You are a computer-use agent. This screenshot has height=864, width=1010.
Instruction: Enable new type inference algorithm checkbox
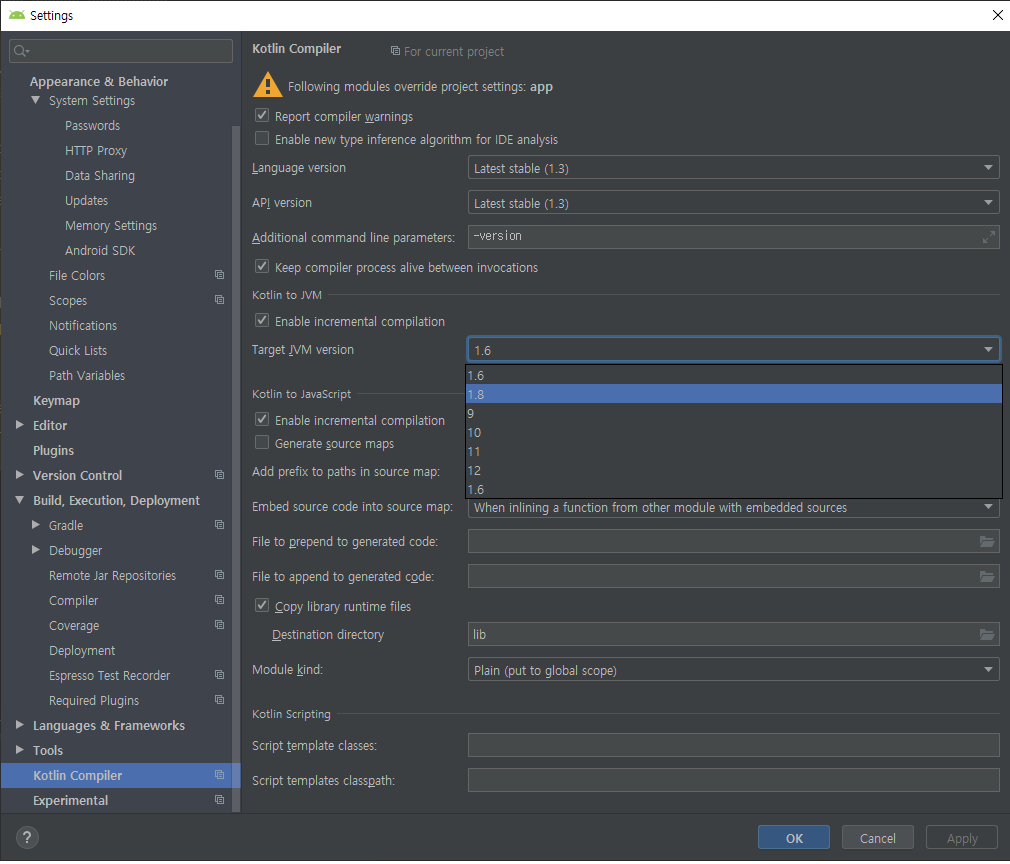tap(262, 139)
